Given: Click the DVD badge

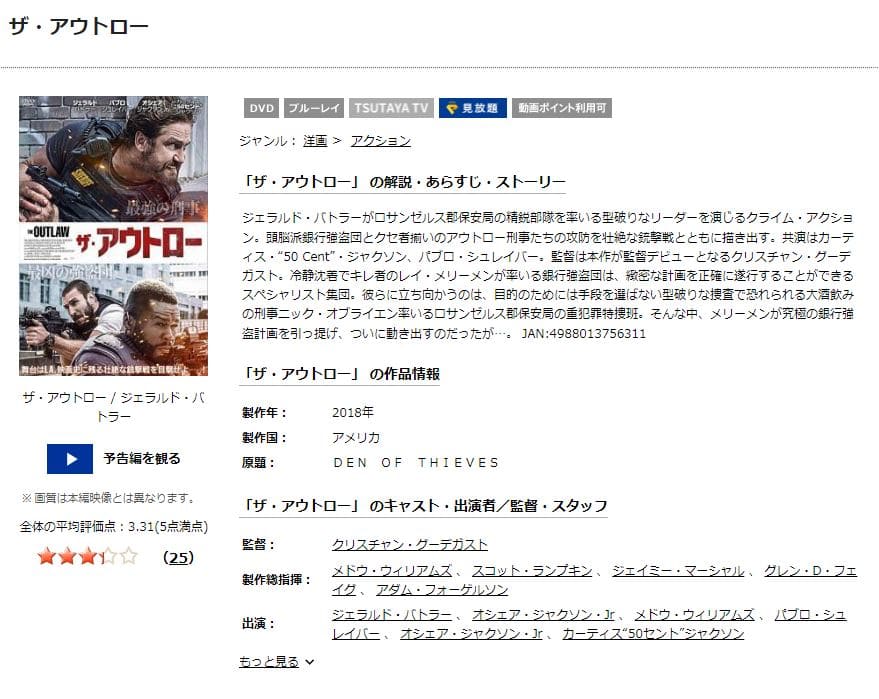Looking at the screenshot, I should tap(261, 108).
